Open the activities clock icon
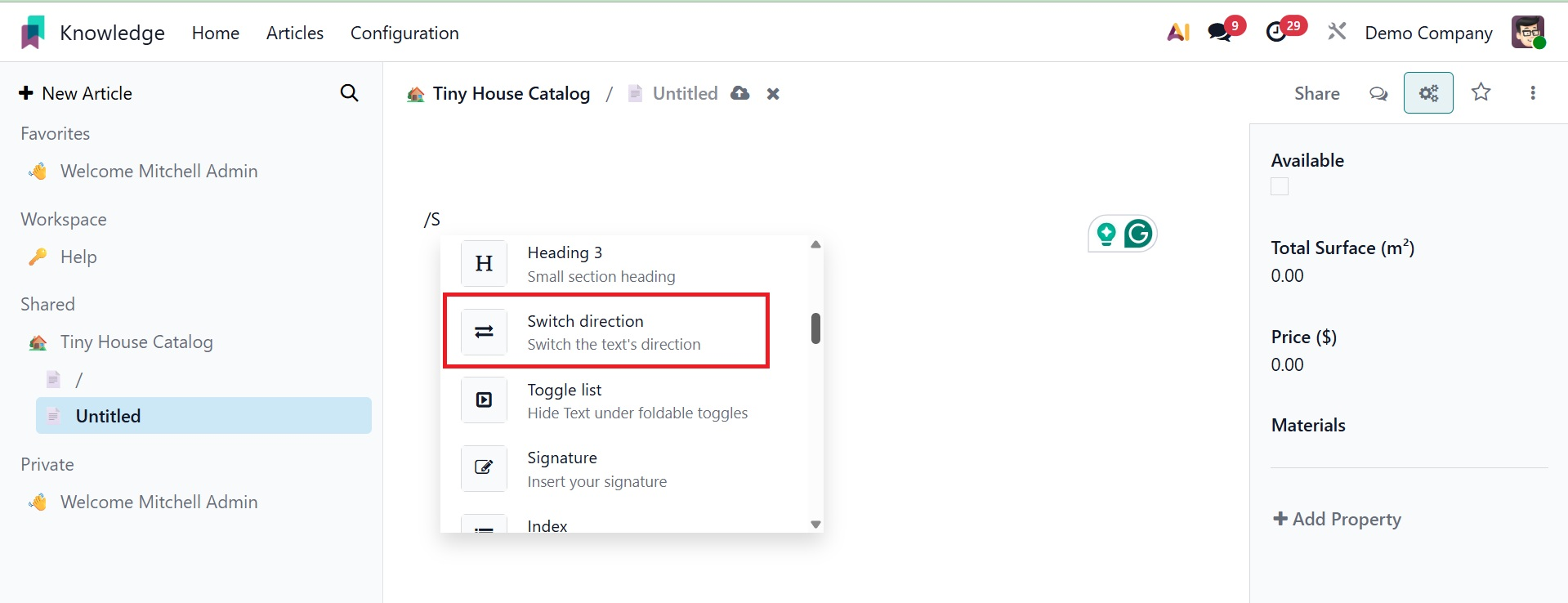 [1276, 33]
